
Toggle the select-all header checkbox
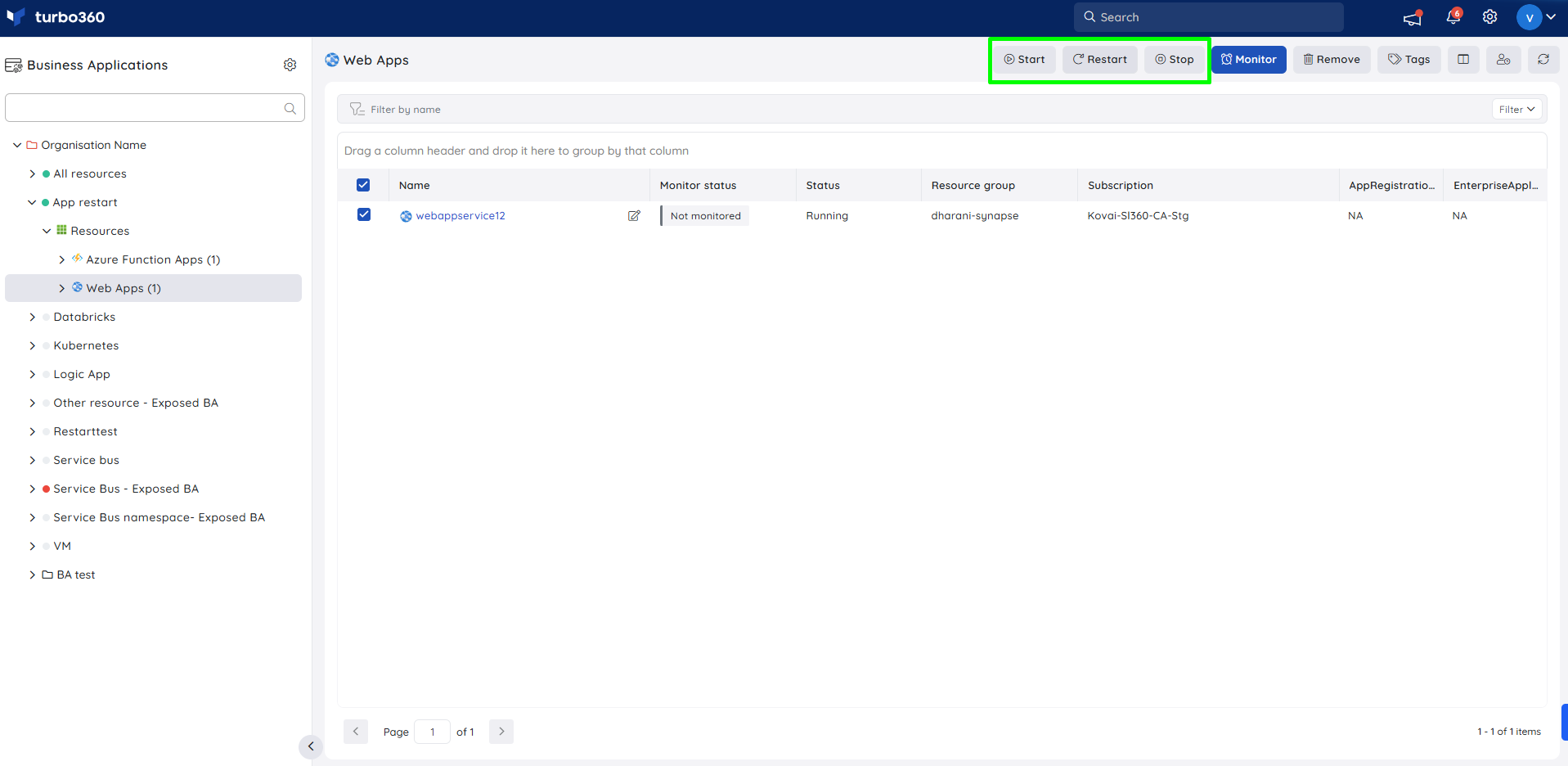363,185
